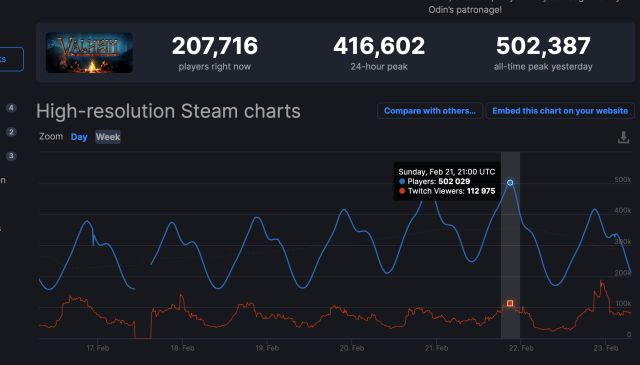Click the 100k y-axis label
Image resolution: width=640 pixels, height=365 pixels.
pos(623,303)
